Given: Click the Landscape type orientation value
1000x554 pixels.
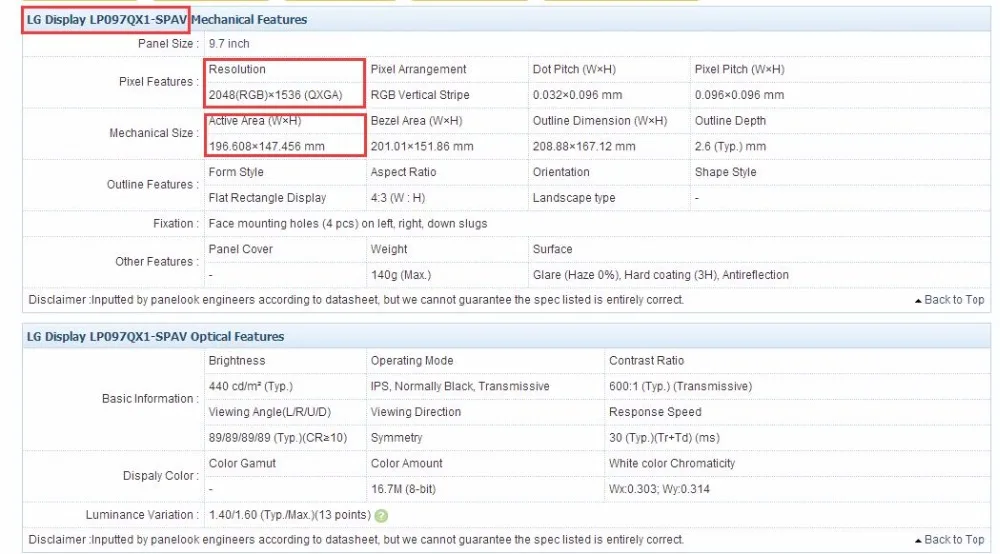Looking at the screenshot, I should [574, 198].
